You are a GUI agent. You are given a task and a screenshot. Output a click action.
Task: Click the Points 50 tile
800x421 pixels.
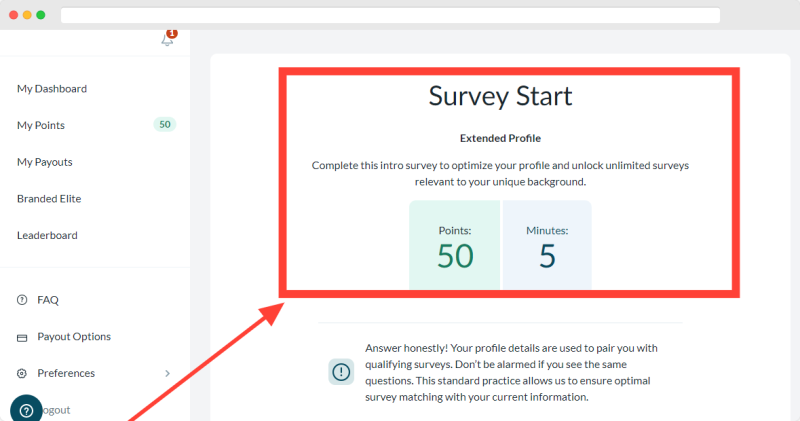coord(455,245)
